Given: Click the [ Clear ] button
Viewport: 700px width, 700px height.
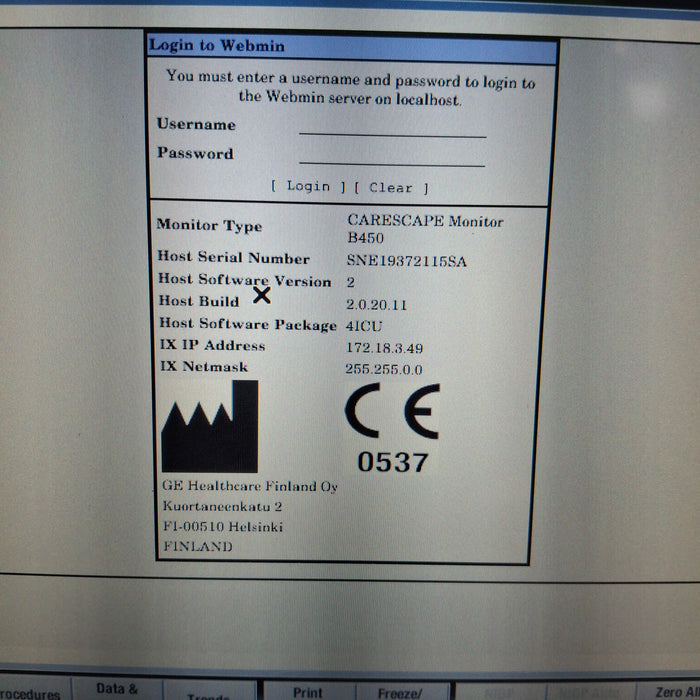Looking at the screenshot, I should pos(392,188).
